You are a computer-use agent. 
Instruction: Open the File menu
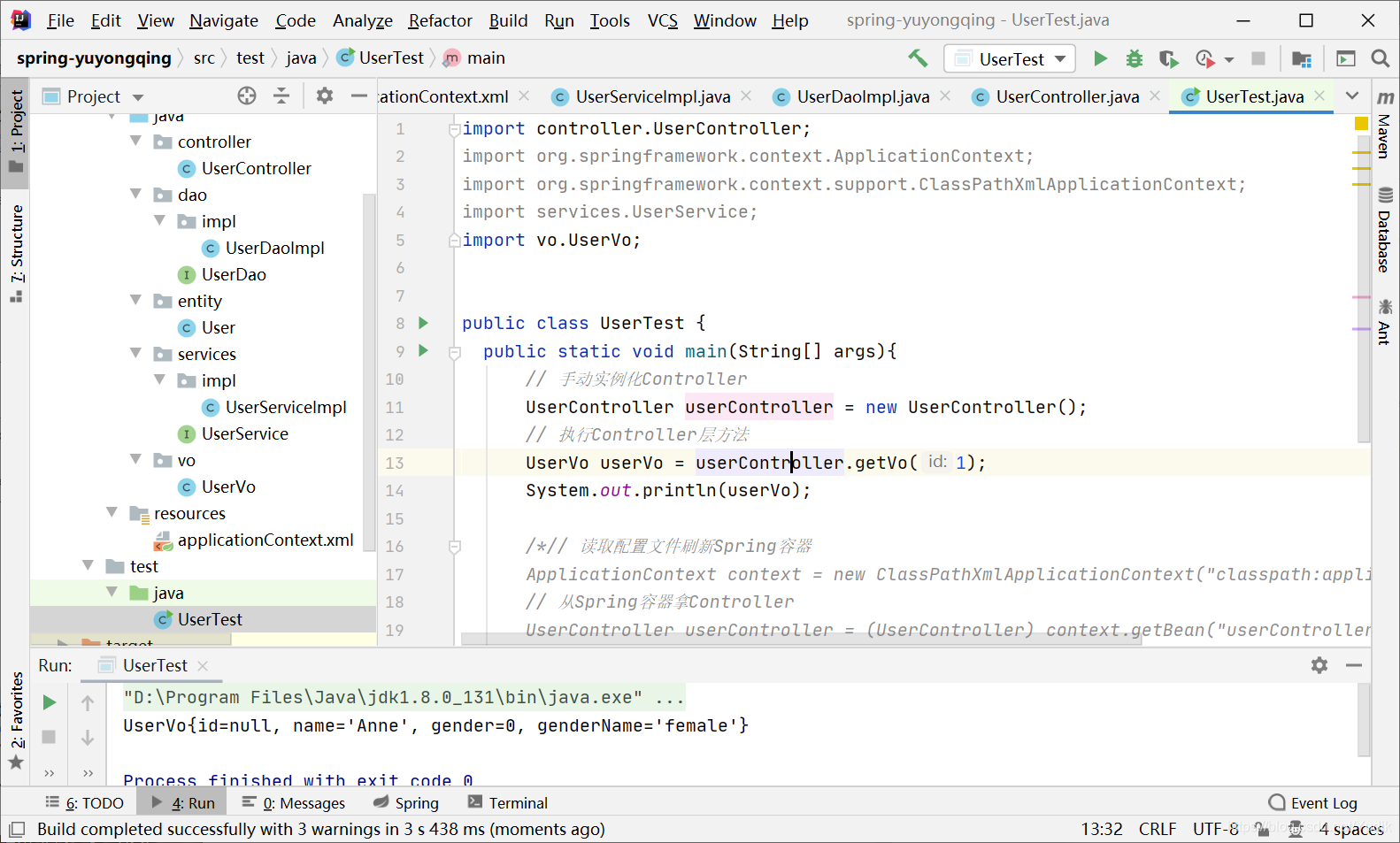(60, 20)
